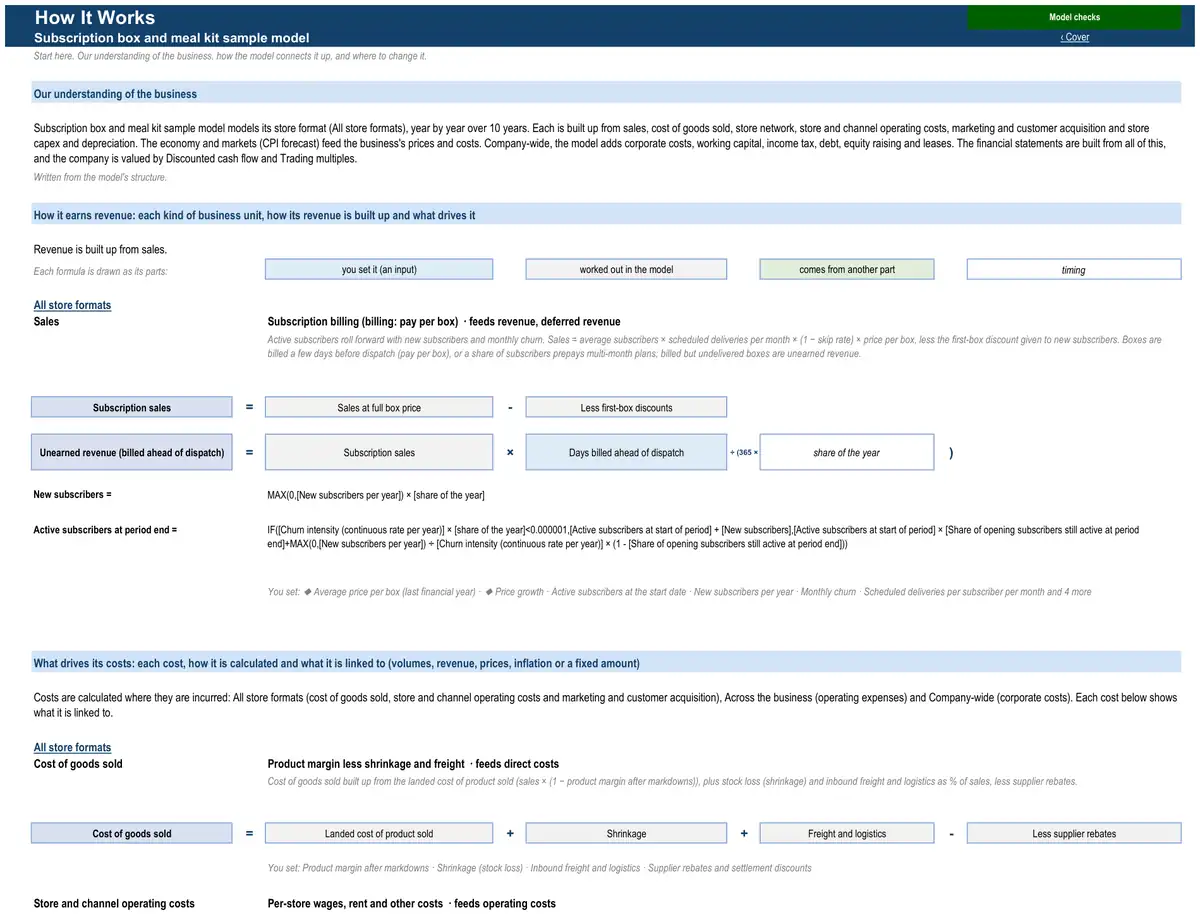Click the "How It Works" page title
The height and width of the screenshot is (915, 1200).
tap(95, 17)
